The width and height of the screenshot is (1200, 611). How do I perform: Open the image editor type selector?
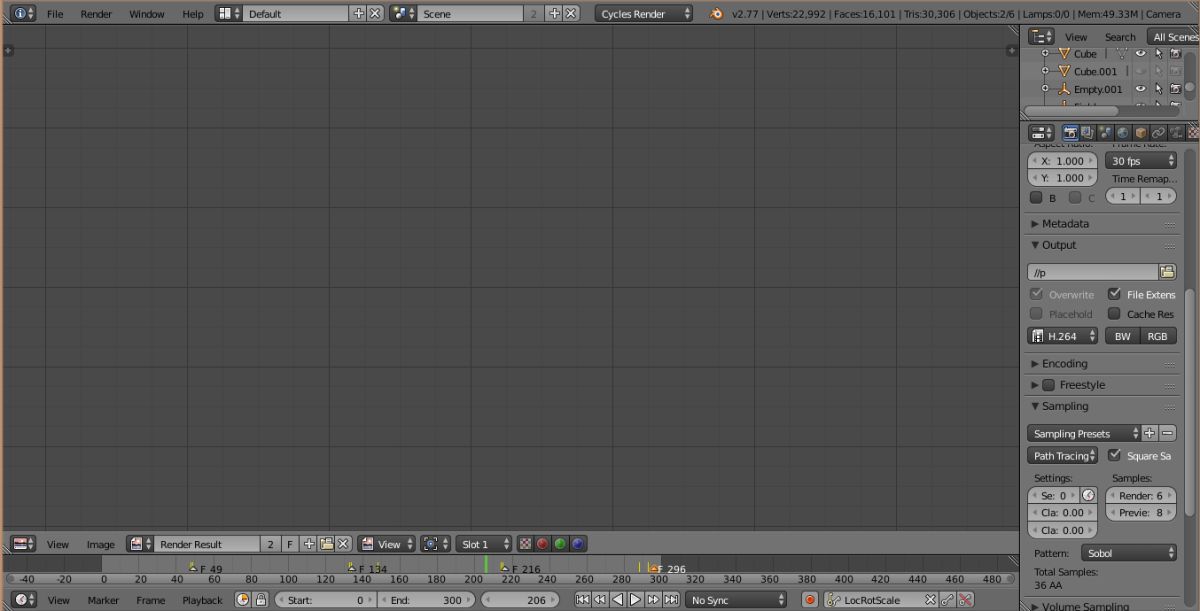click(23, 544)
